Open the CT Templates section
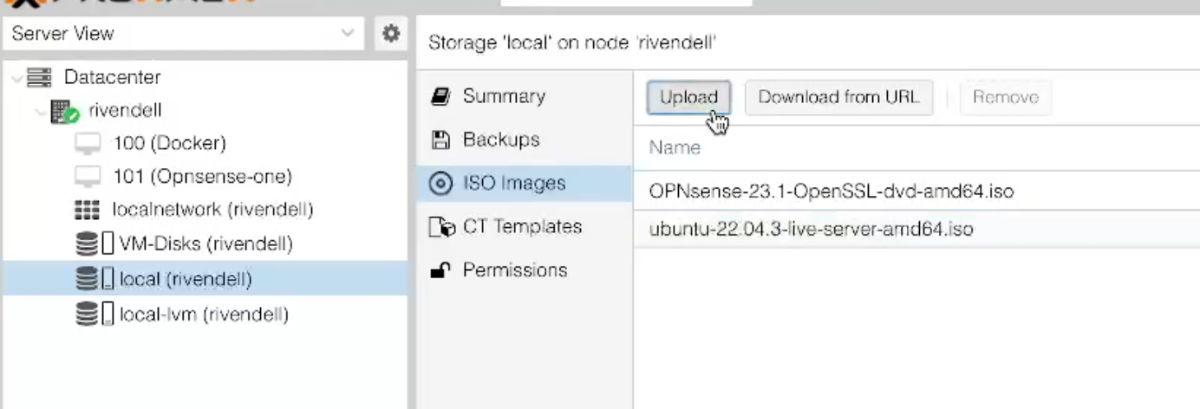 (x=521, y=227)
